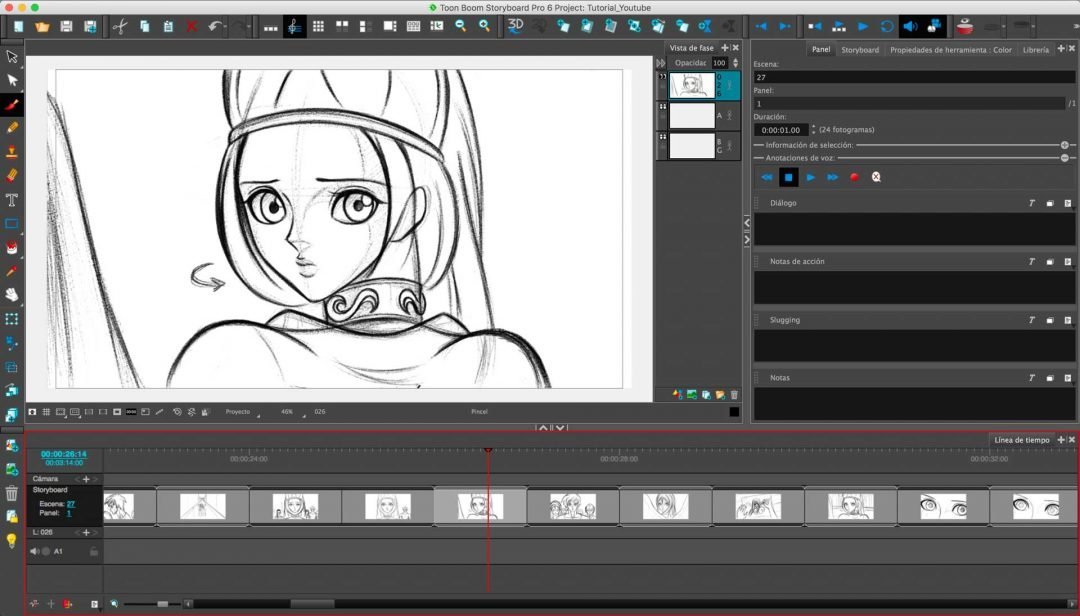Toggle solo circle on audio track A1
1080x616 pixels.
pyautogui.click(x=45, y=551)
